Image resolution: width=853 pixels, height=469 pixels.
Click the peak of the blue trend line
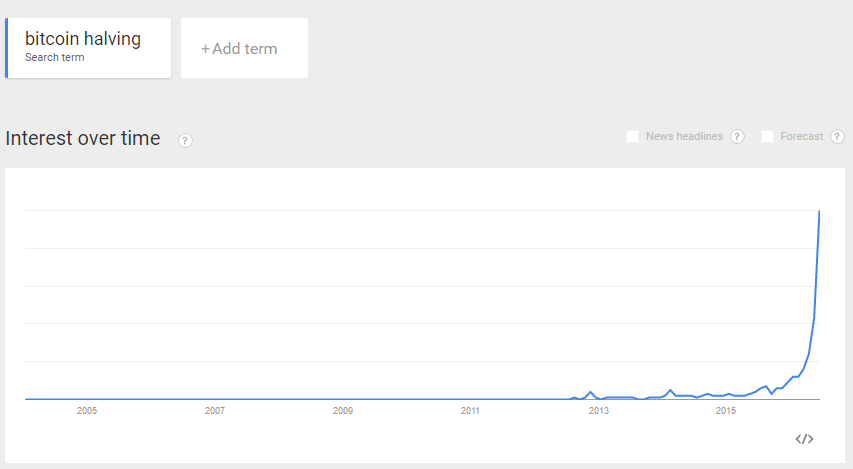pyautogui.click(x=819, y=212)
